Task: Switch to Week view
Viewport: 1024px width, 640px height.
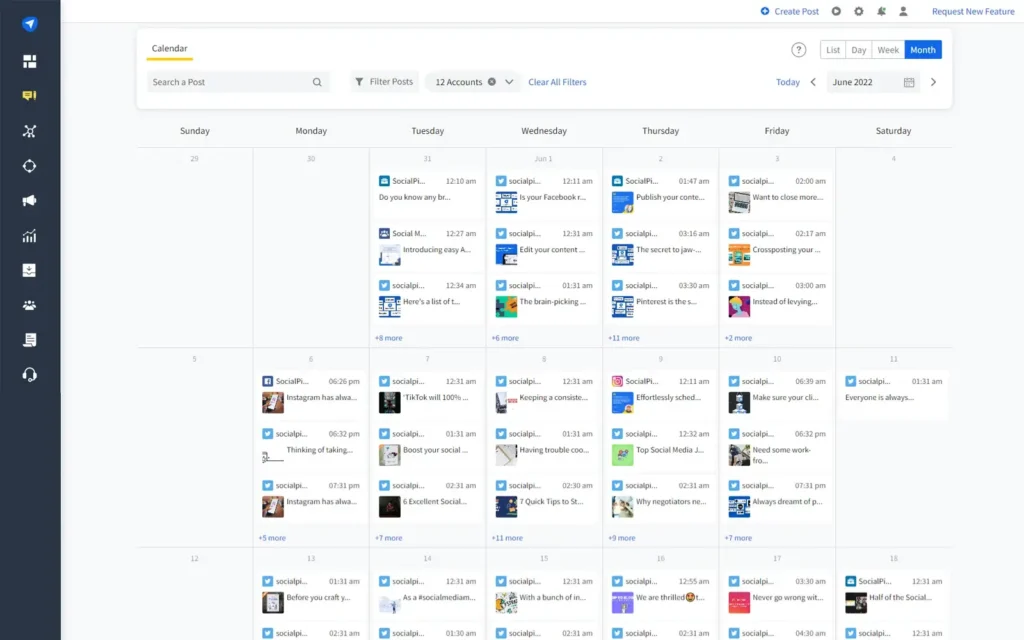Action: [888, 50]
